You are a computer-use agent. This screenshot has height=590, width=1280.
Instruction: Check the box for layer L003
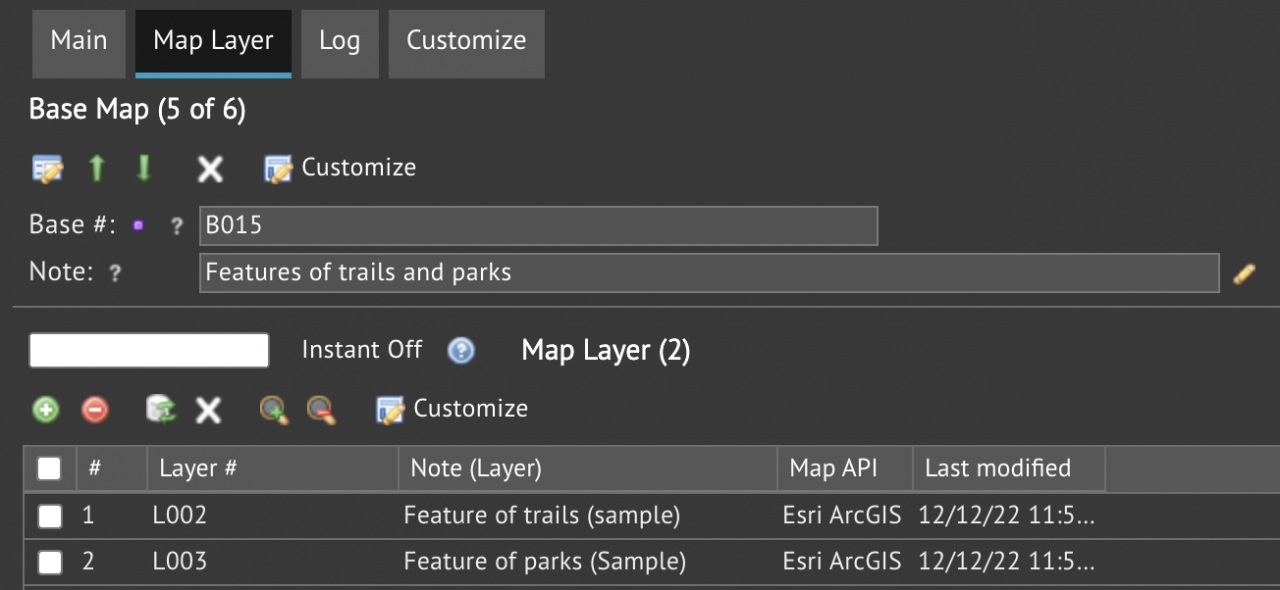(49, 563)
